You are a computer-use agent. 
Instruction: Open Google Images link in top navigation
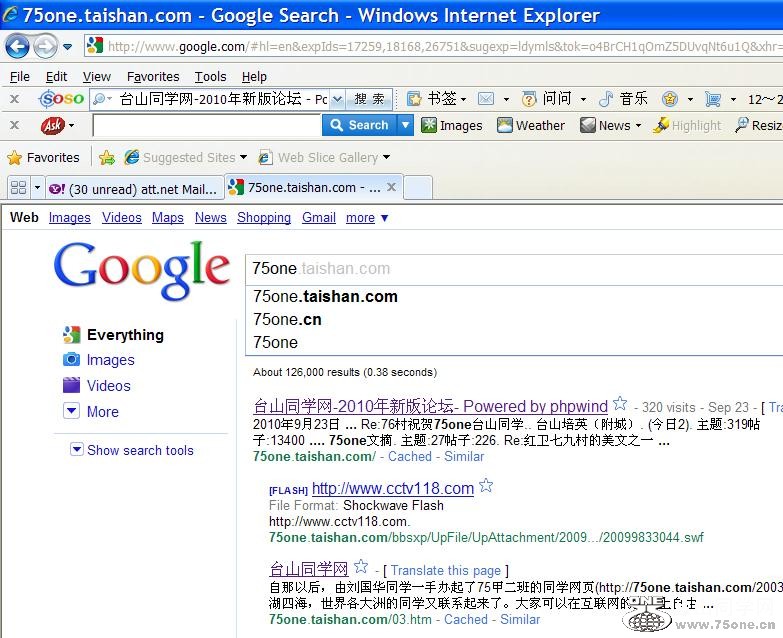point(69,218)
